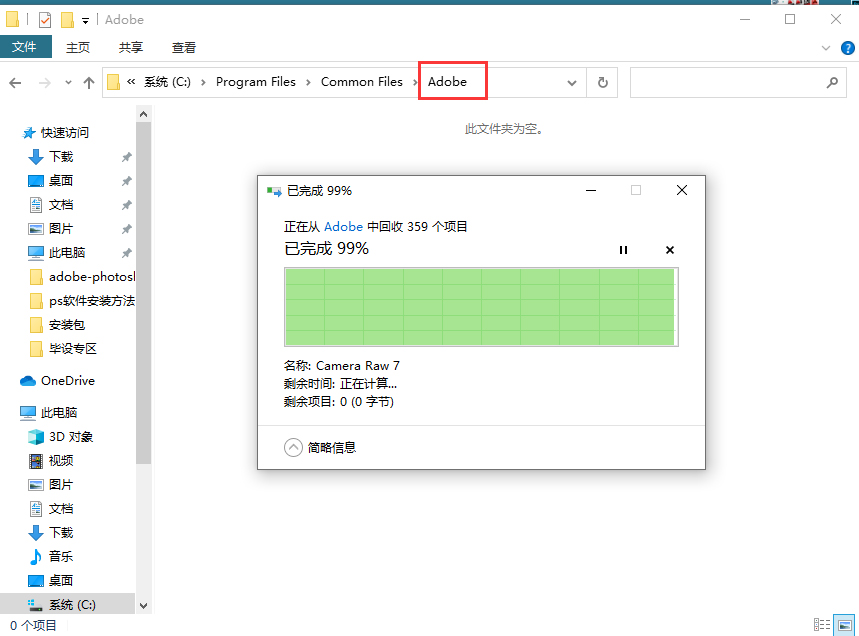Expand chevron after Program Files breadcrumb

click(x=308, y=83)
